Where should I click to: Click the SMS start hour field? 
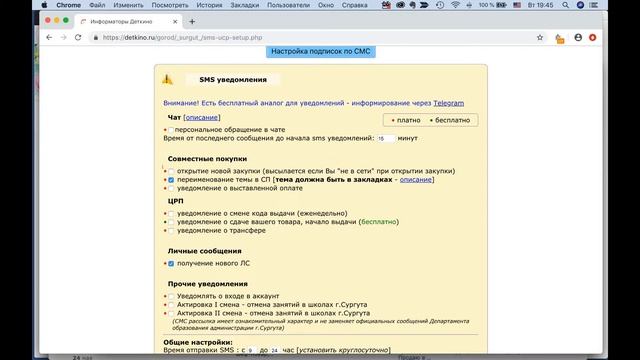point(252,350)
